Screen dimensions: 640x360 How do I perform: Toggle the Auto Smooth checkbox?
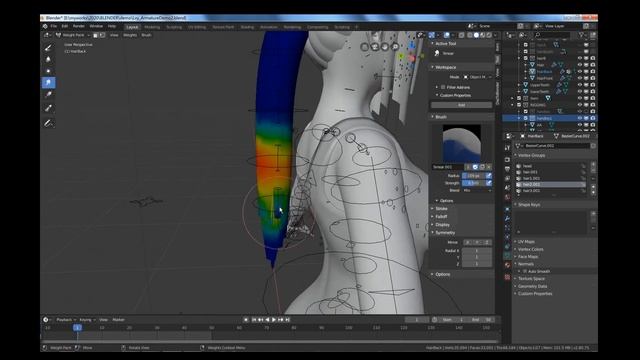pos(525,271)
